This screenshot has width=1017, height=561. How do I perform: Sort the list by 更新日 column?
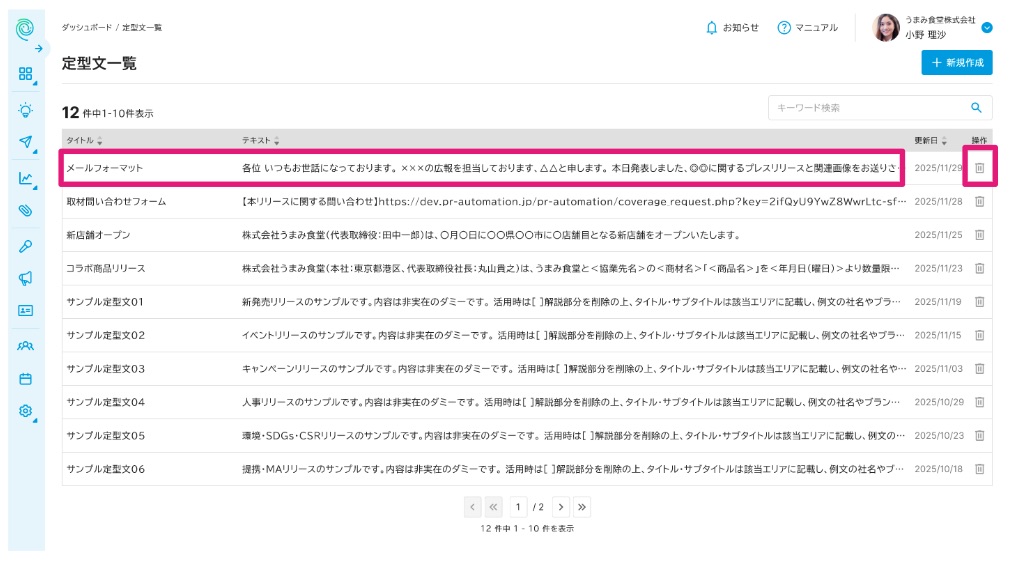pos(929,140)
